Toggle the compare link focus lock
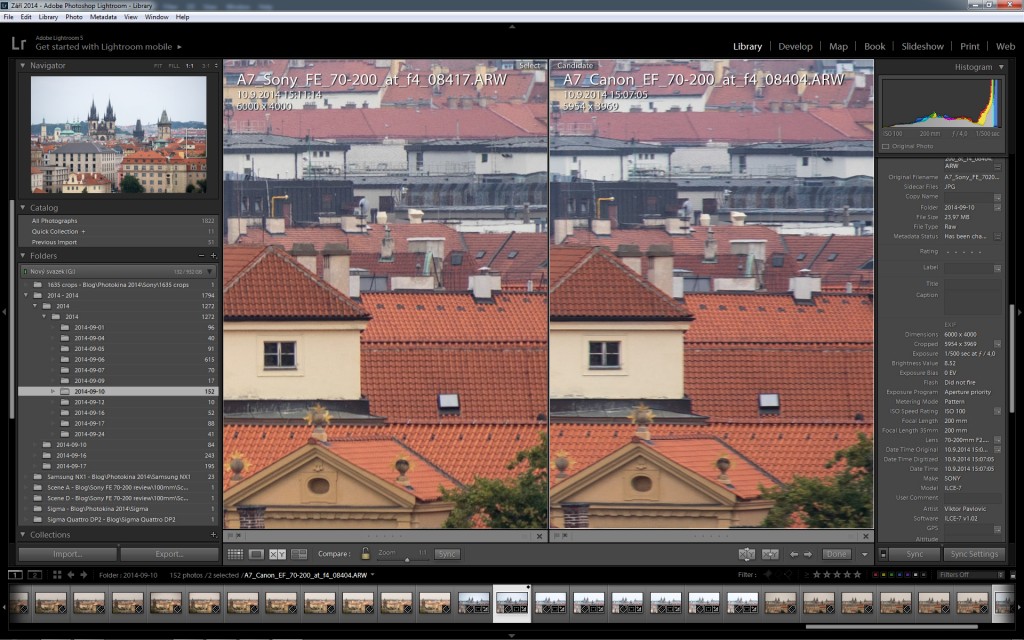1024x640 pixels. pos(365,553)
